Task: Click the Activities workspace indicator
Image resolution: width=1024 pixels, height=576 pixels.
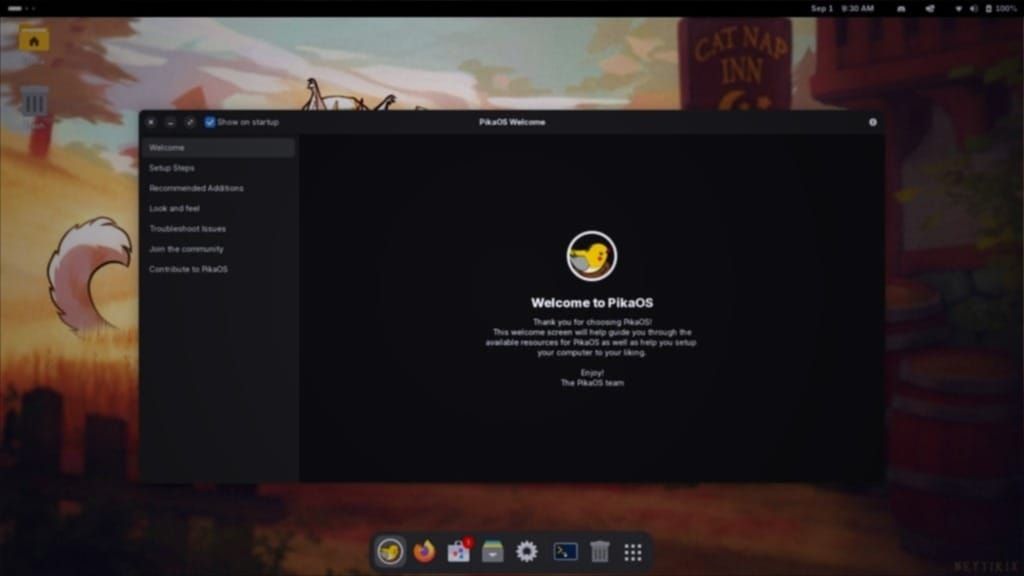Action: [22, 8]
